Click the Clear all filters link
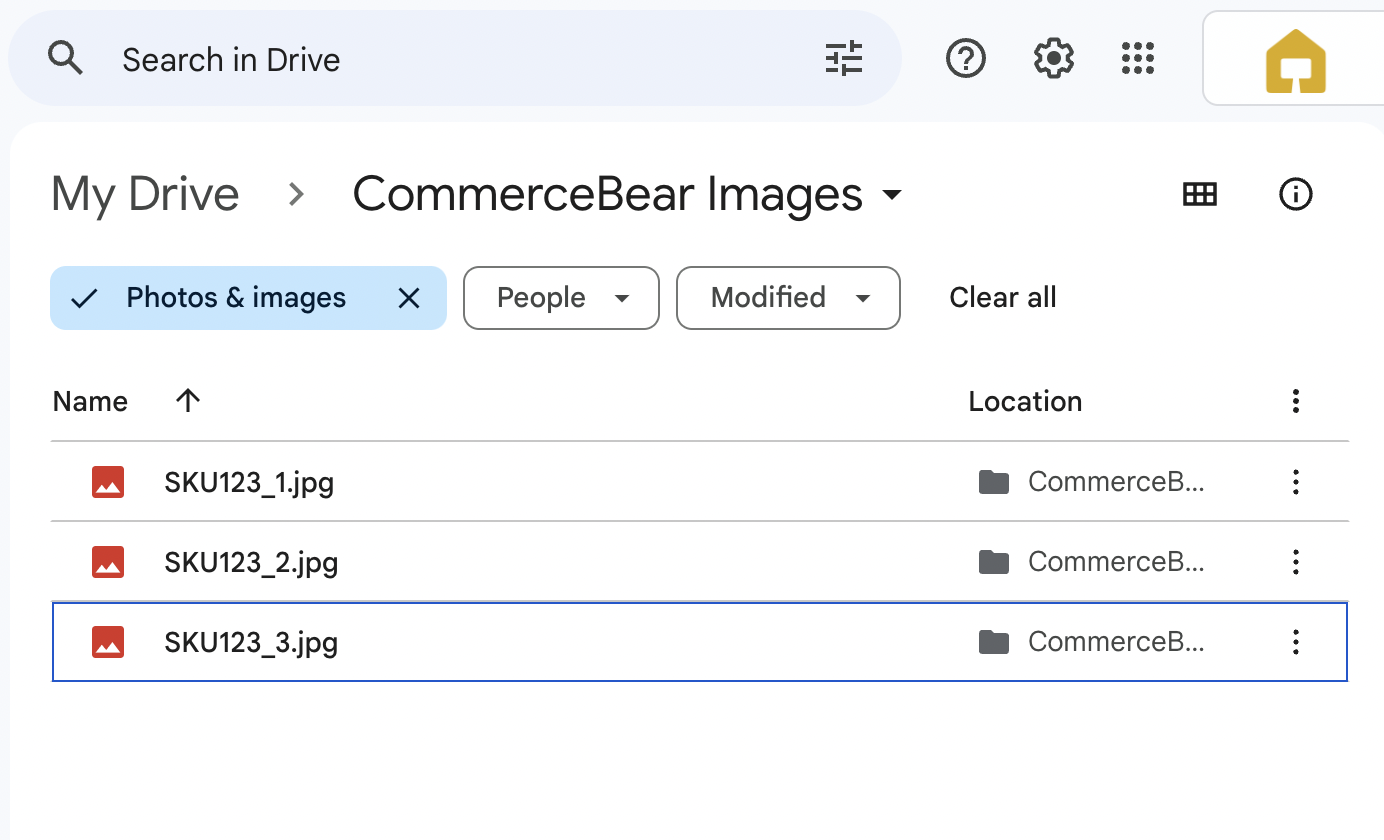 pos(1002,297)
